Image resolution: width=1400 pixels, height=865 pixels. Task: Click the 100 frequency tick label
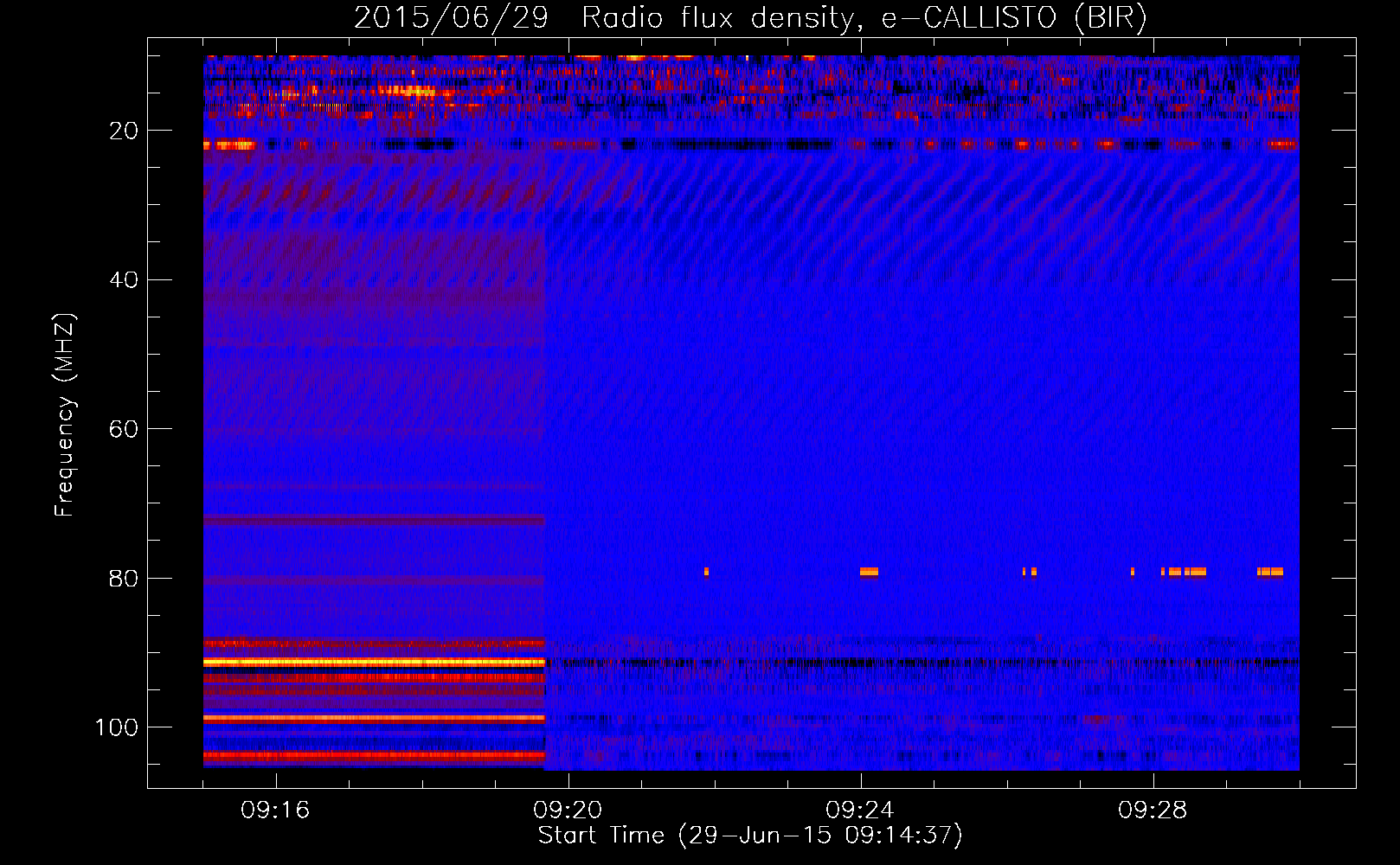[x=117, y=727]
